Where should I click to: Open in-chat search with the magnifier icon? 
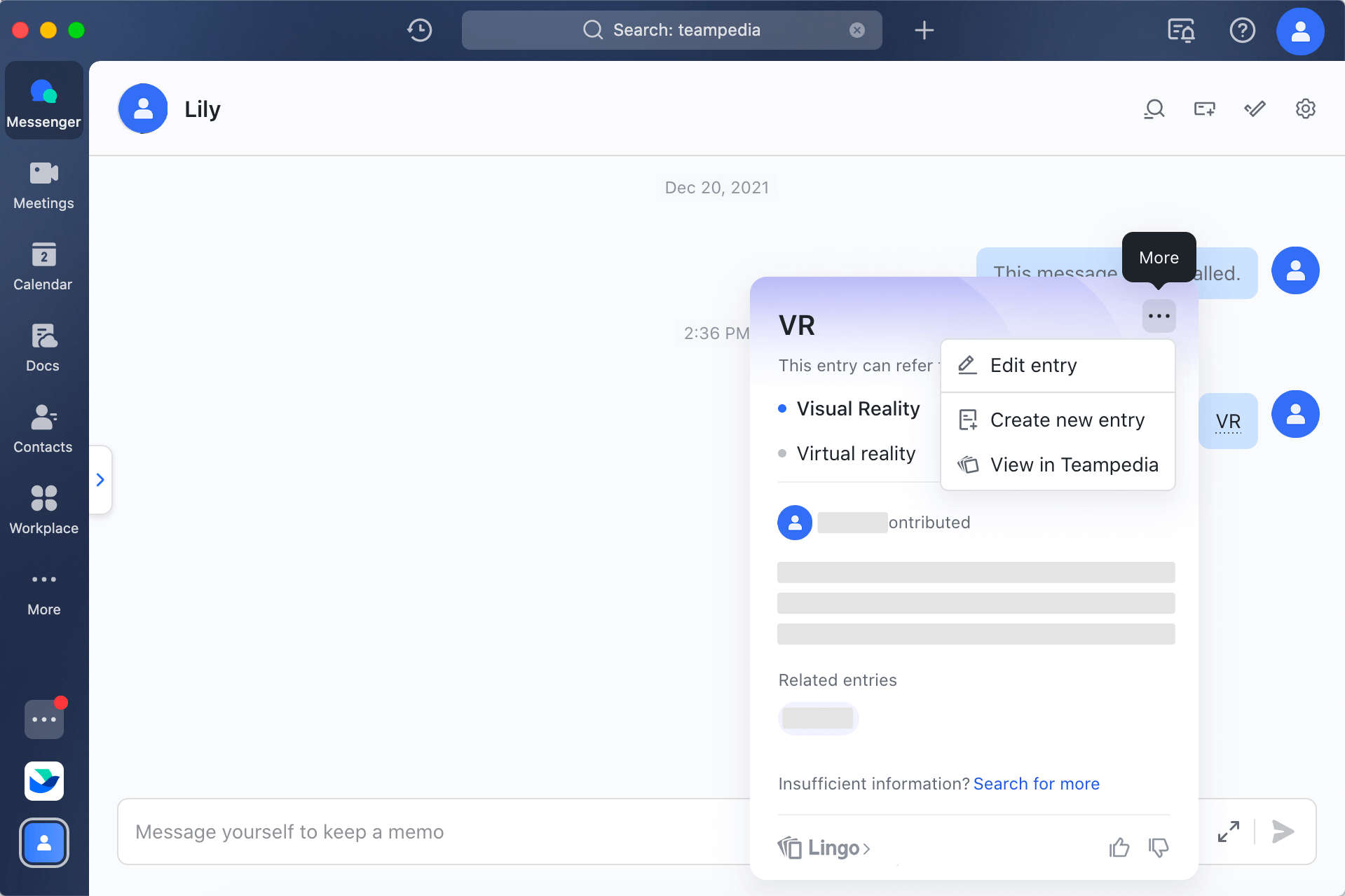tap(1154, 109)
